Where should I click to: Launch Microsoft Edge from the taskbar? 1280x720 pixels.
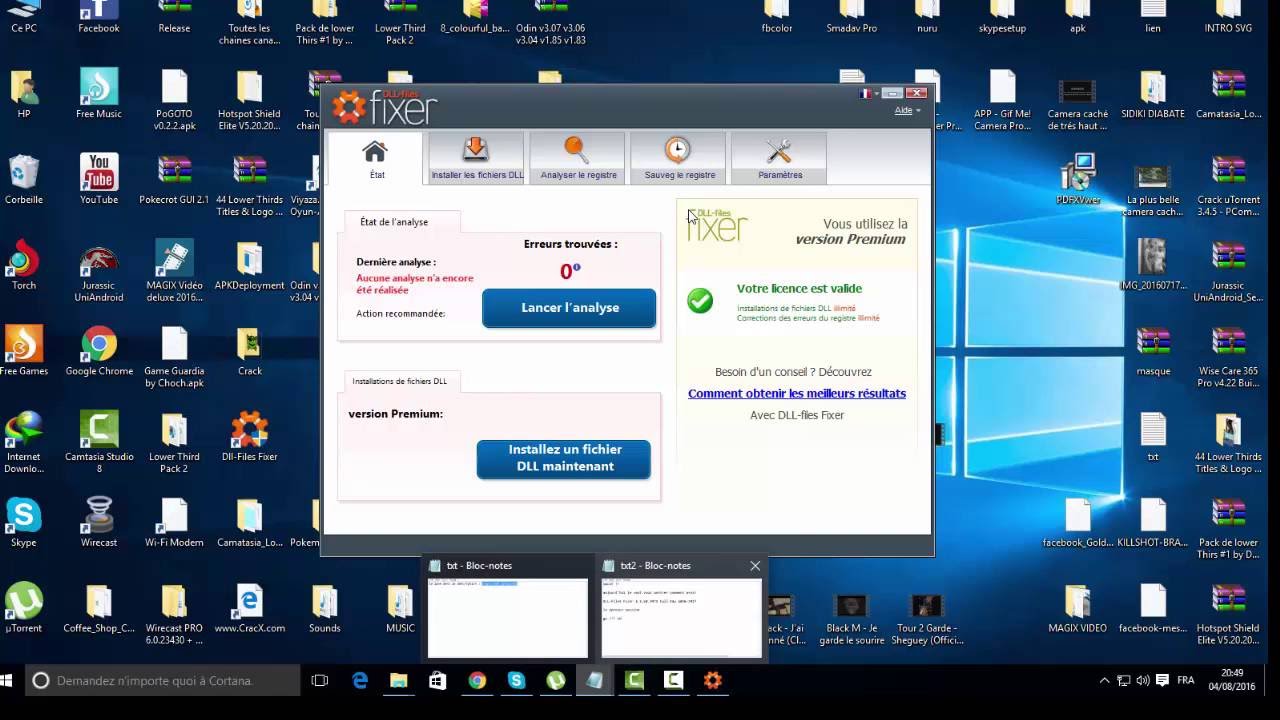(360, 680)
